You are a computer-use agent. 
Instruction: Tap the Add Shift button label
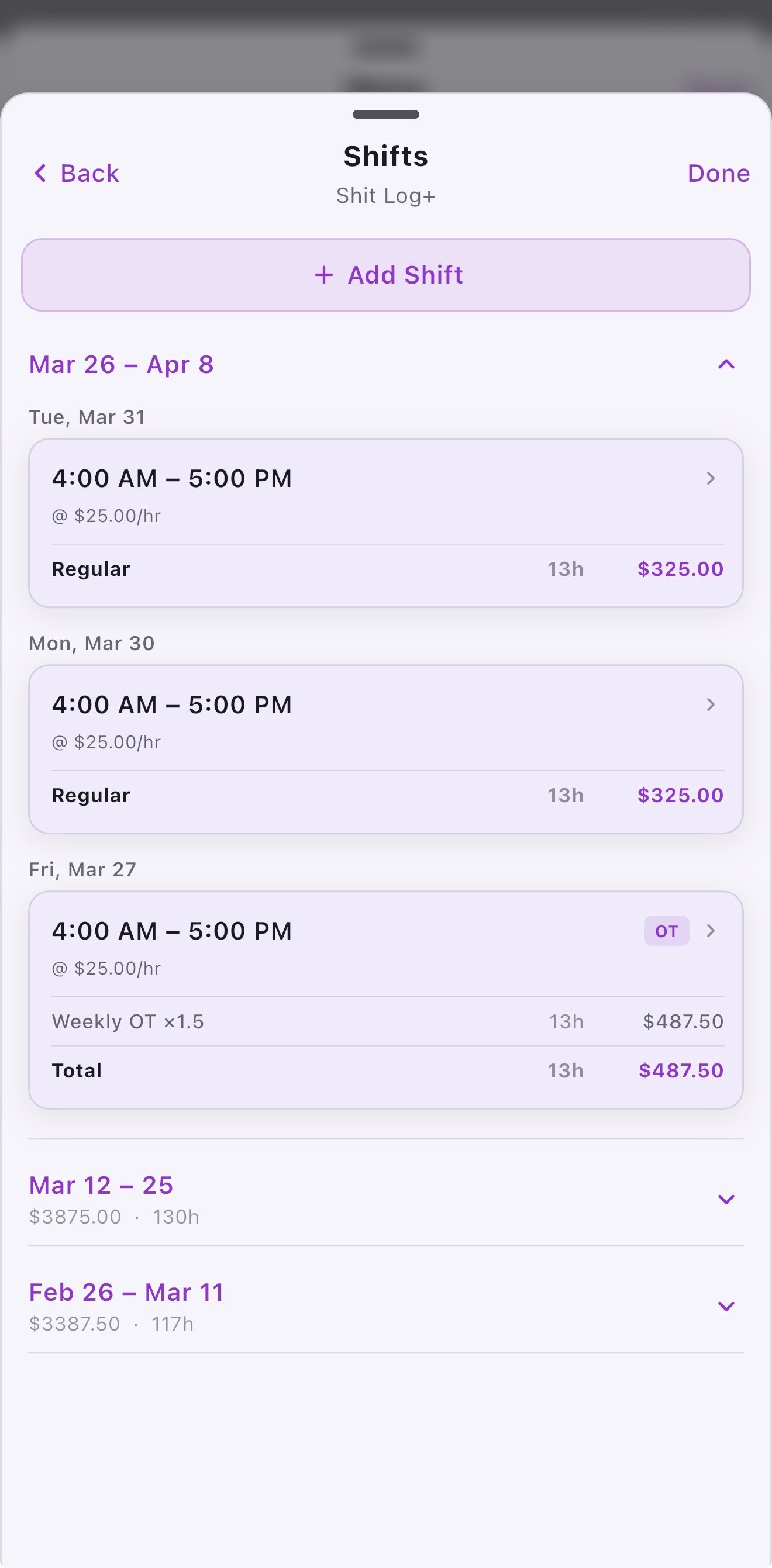[405, 275]
